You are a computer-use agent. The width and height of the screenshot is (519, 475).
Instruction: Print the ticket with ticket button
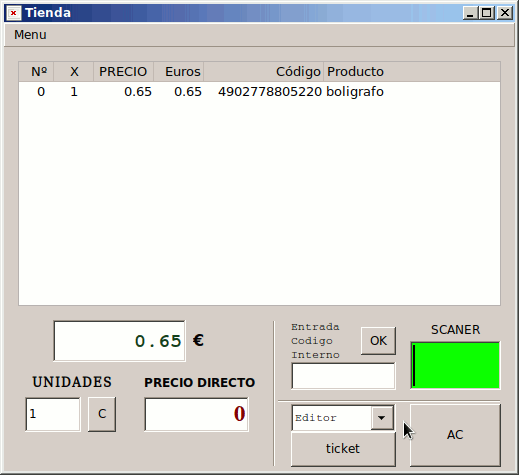[x=343, y=449]
